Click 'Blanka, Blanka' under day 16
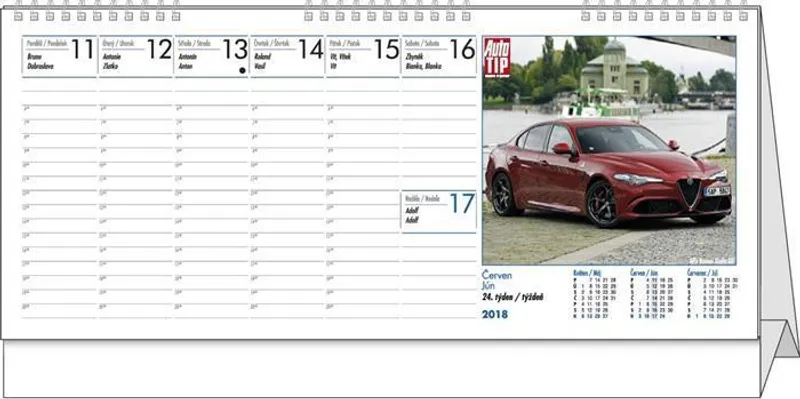Viewport: 800px width, 399px height. point(423,66)
